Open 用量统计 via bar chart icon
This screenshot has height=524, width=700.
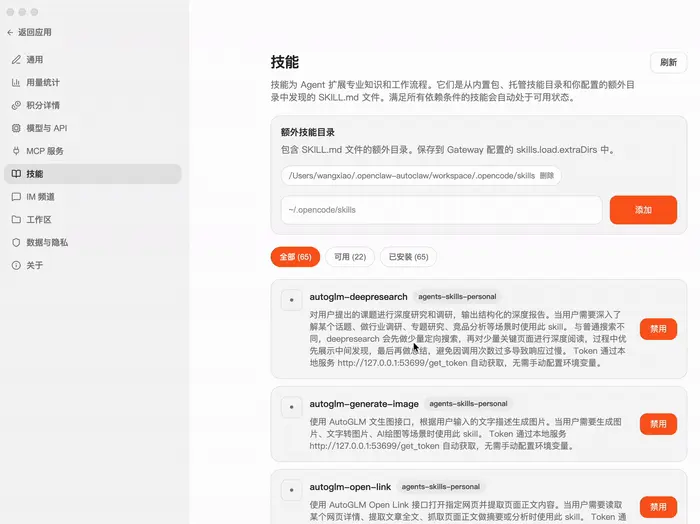(x=16, y=82)
